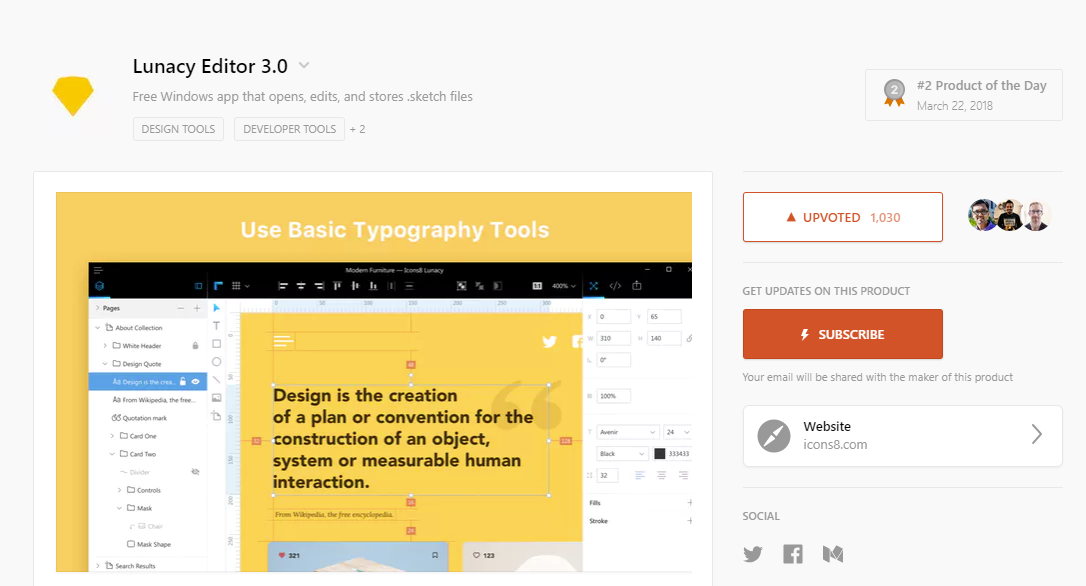
Task: Click Align Top icon in Lunacy toolbar
Action: 337,285
